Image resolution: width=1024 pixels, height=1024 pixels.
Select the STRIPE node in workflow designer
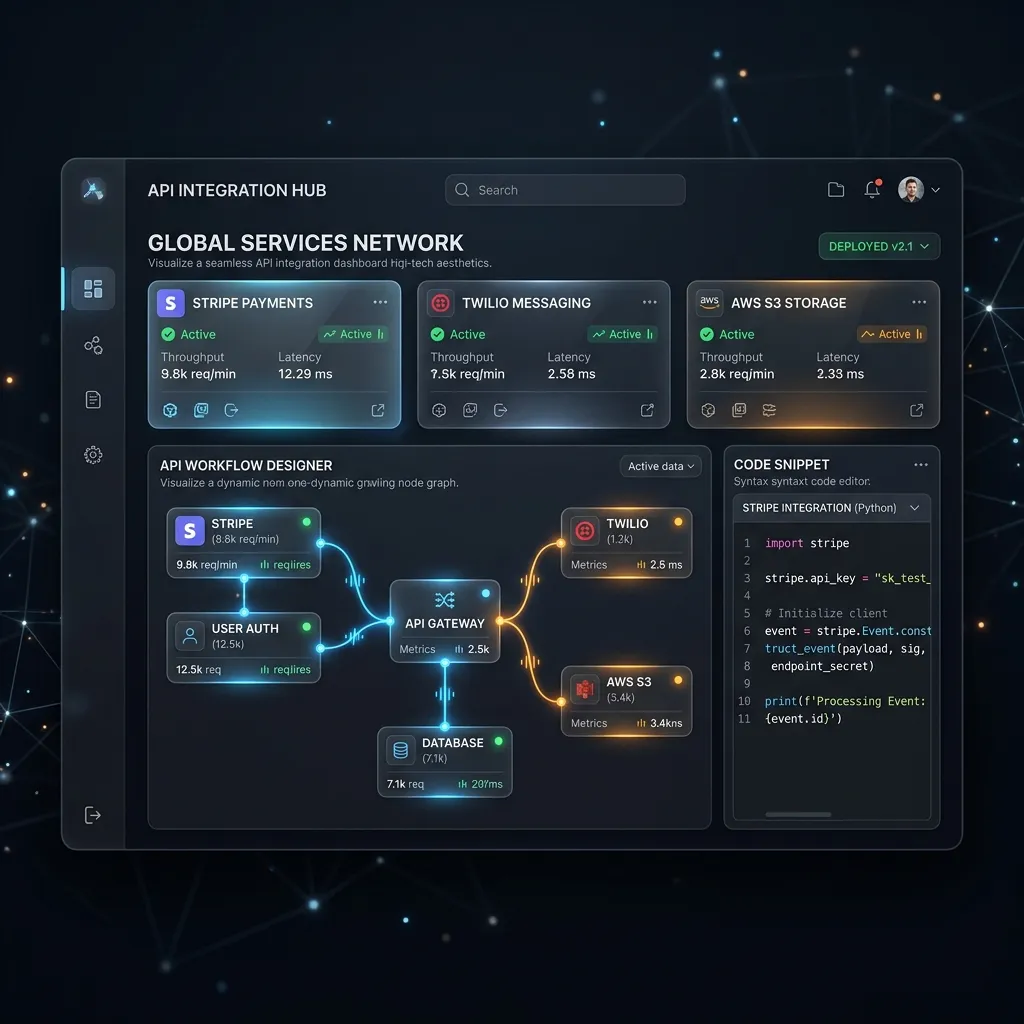tap(244, 543)
